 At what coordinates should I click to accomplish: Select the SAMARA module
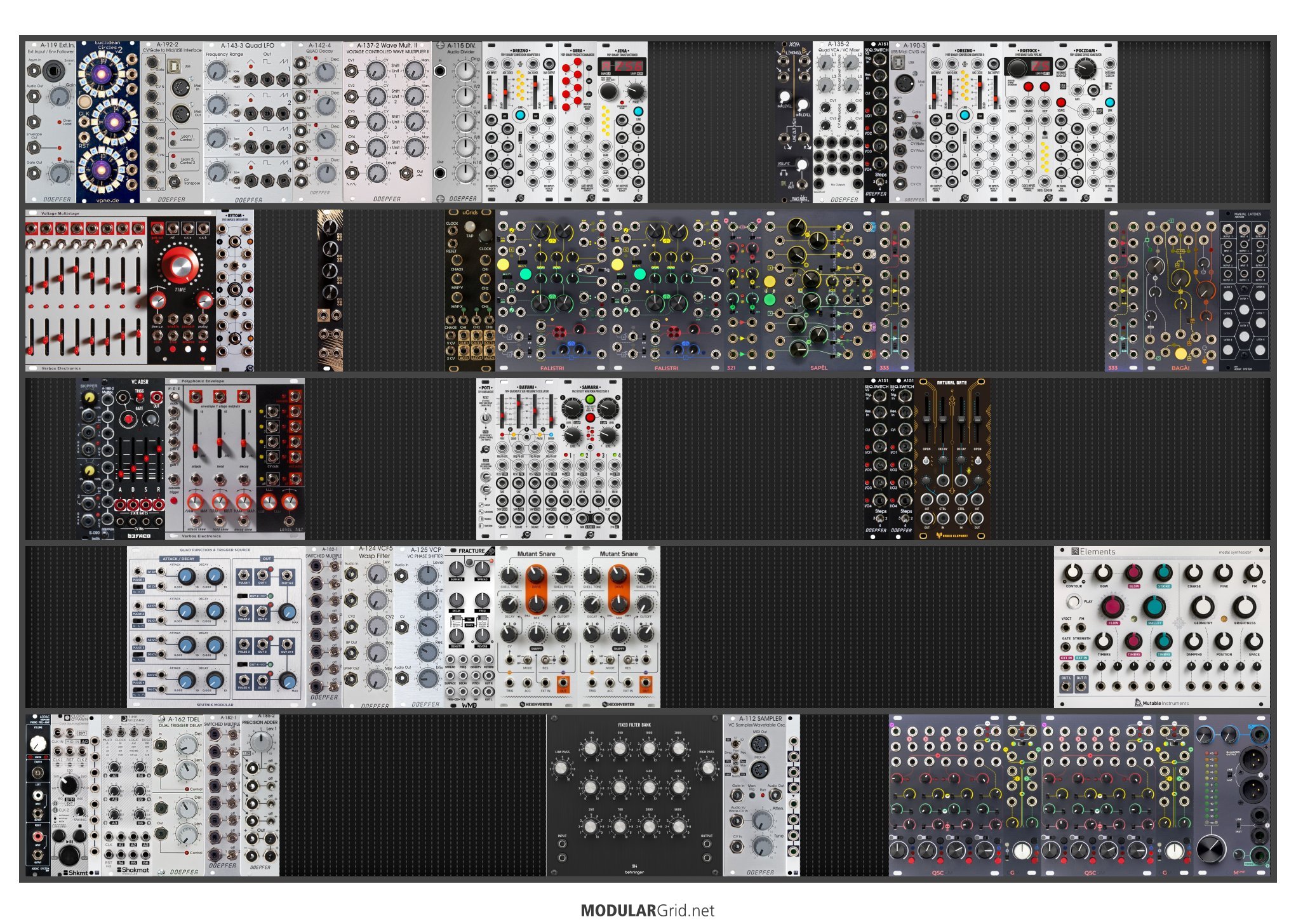click(591, 459)
